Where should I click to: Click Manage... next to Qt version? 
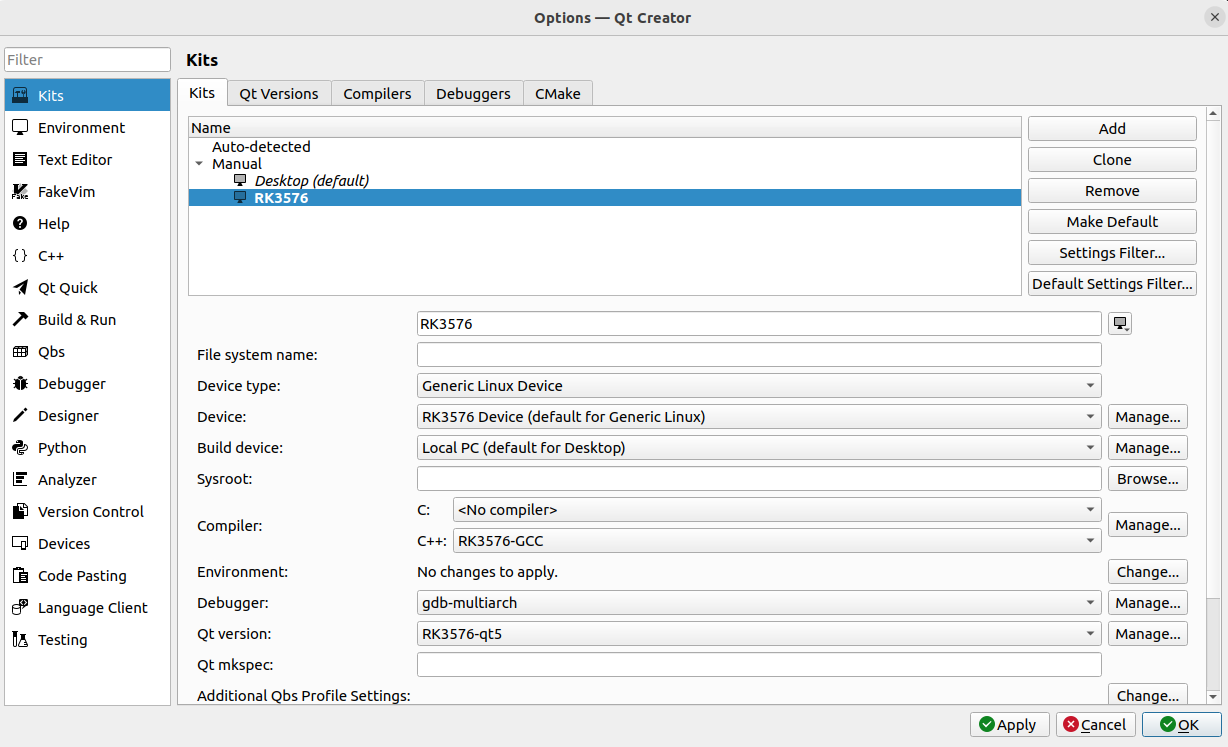pyautogui.click(x=1148, y=634)
